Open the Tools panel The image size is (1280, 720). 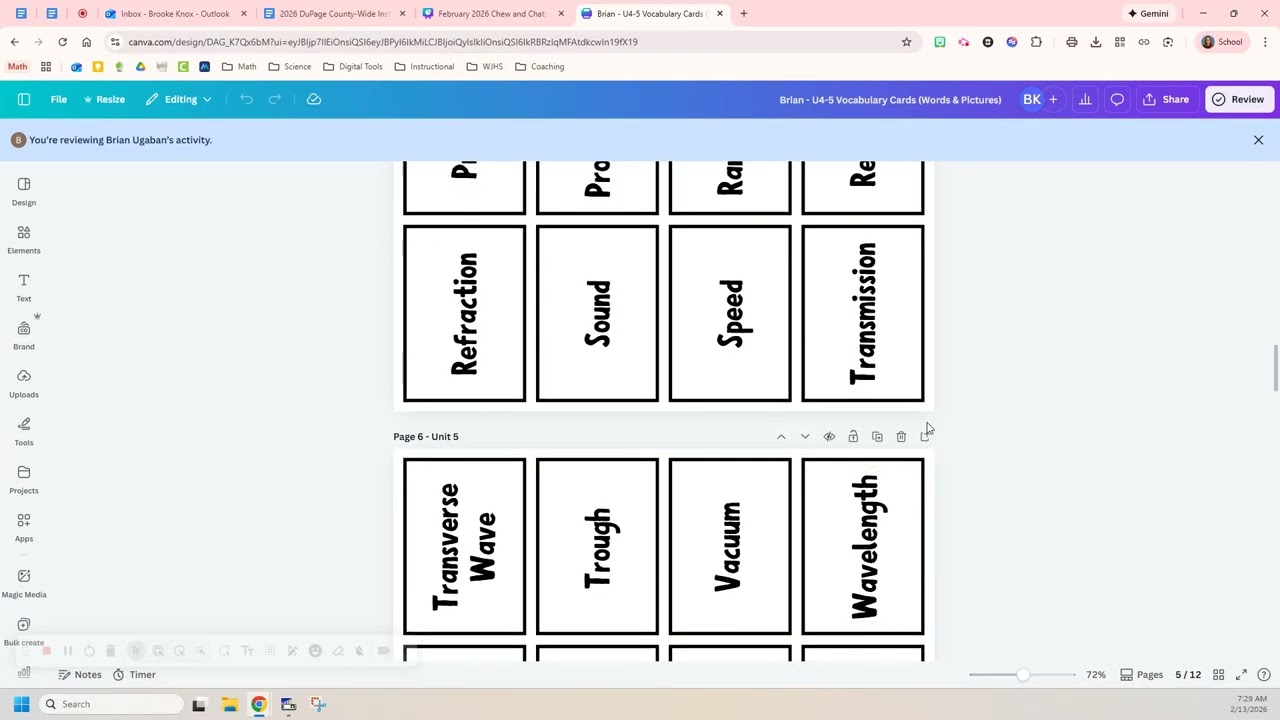click(24, 431)
